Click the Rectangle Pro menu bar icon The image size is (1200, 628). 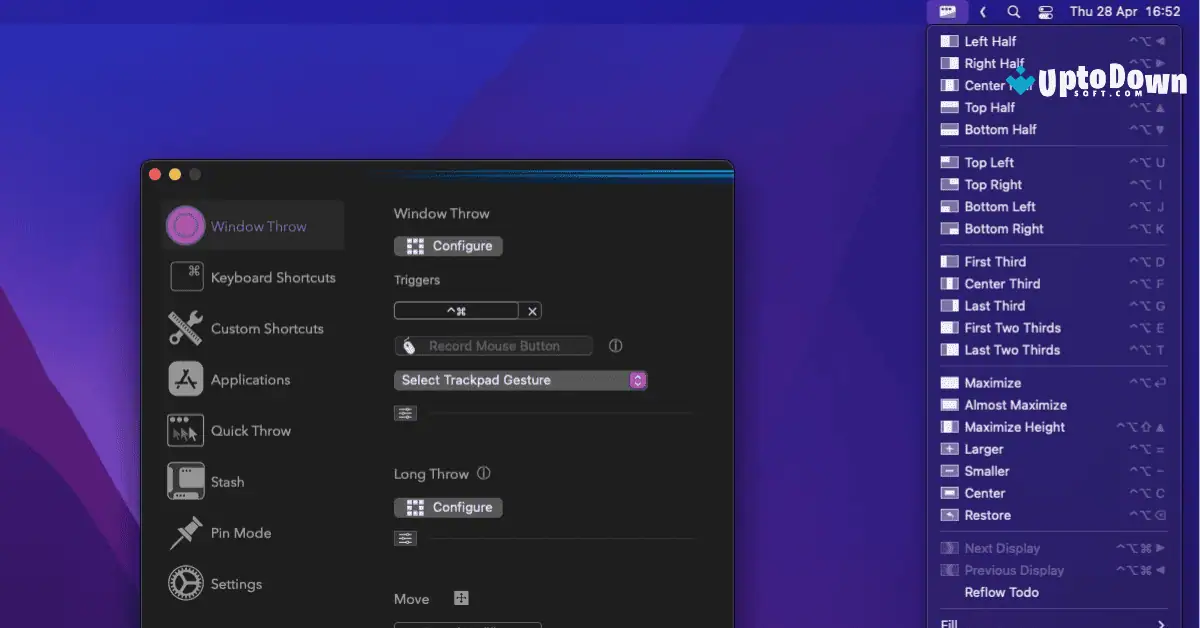coord(947,11)
